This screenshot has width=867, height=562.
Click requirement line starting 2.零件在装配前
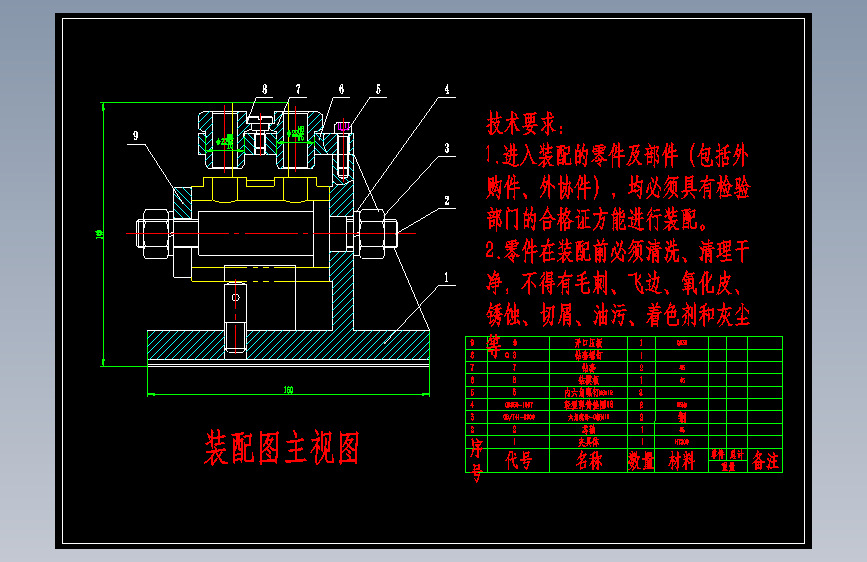click(x=618, y=252)
